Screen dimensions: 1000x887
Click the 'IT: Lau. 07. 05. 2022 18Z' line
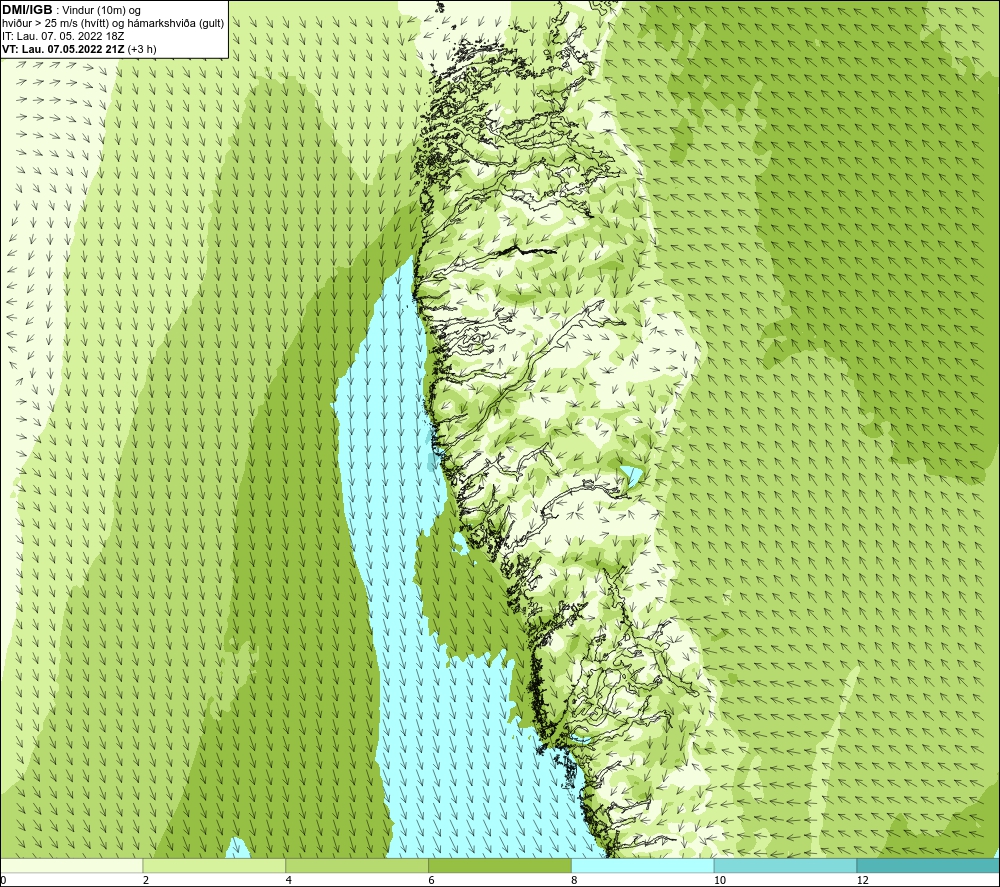pyautogui.click(x=63, y=36)
